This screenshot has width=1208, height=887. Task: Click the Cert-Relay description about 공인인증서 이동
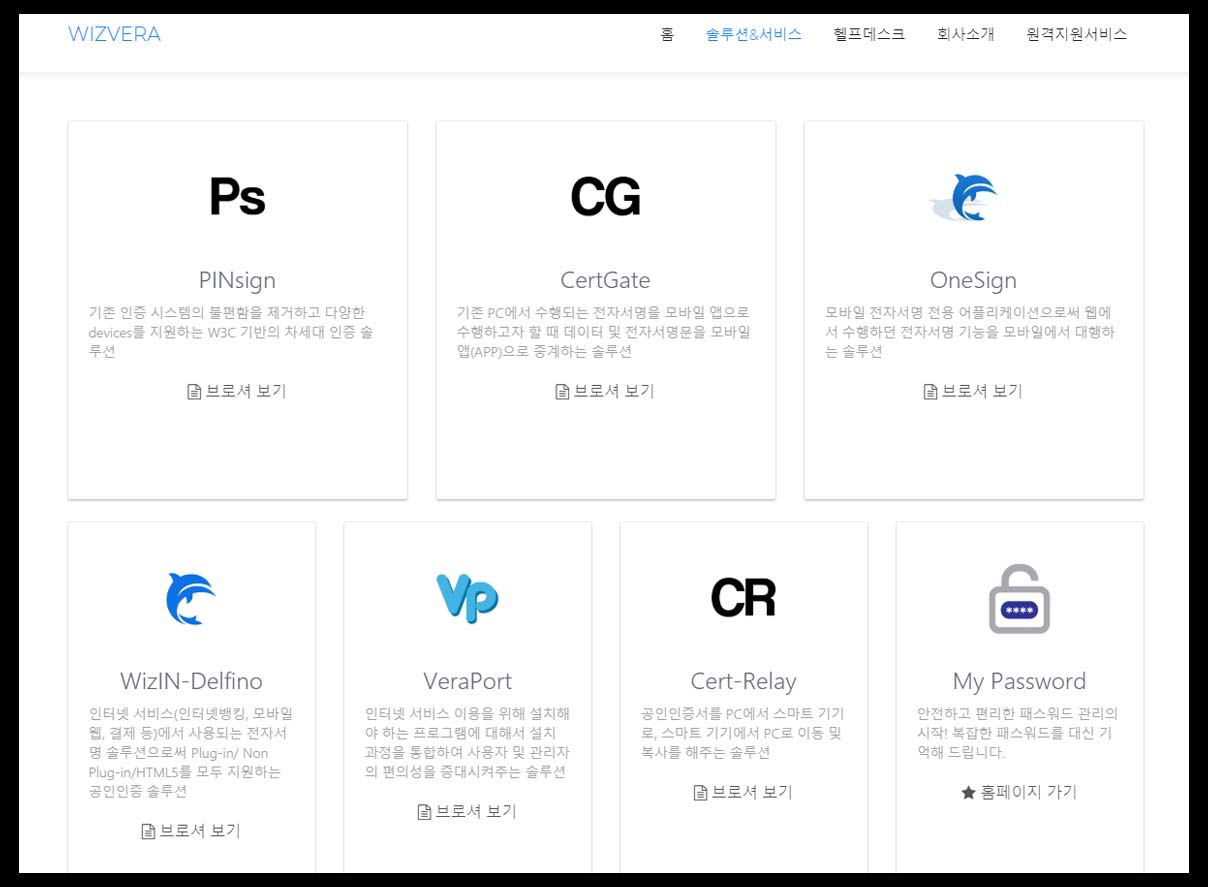[743, 733]
